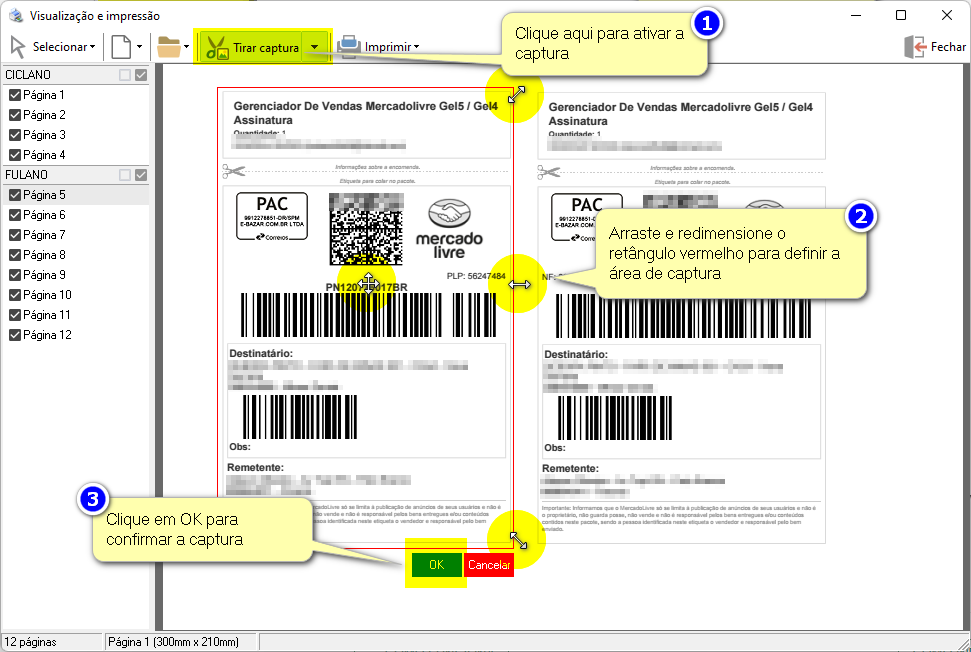The width and height of the screenshot is (971, 652).
Task: Click the empty checkbox in FULANO header
Action: (x=125, y=175)
